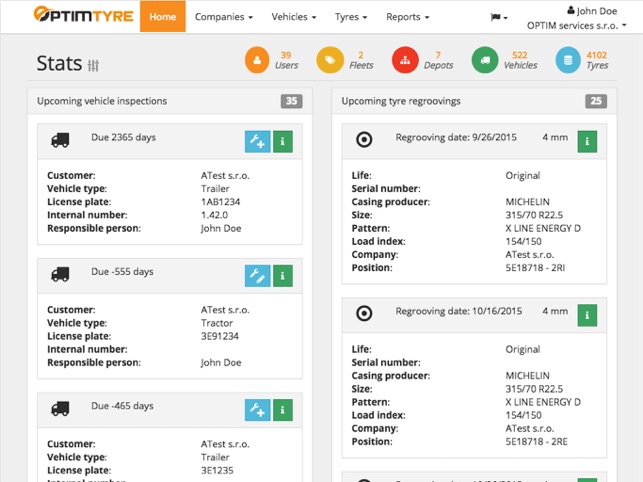Click the OptimTyre logo

(x=83, y=15)
